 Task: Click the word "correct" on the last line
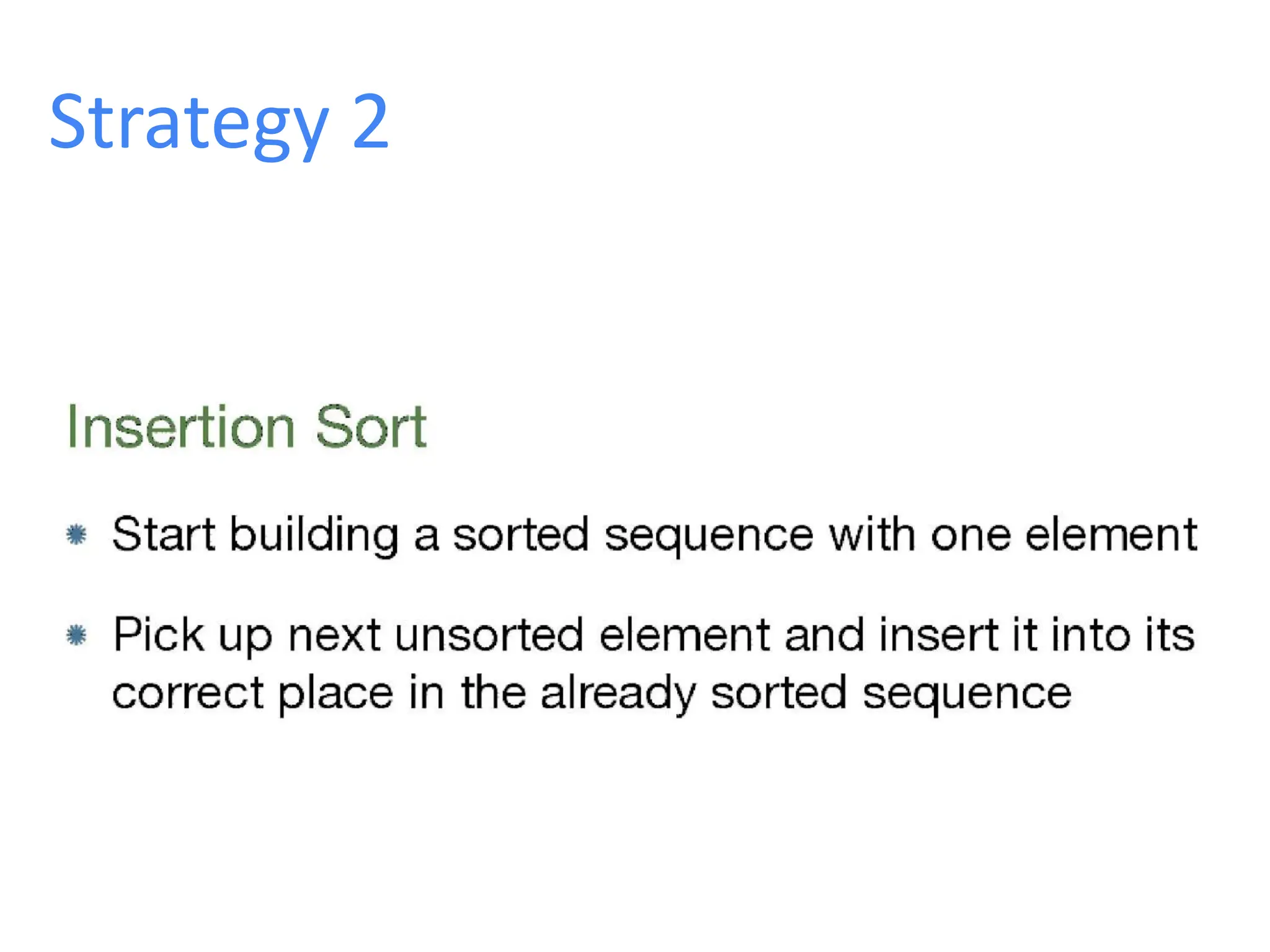click(x=188, y=693)
